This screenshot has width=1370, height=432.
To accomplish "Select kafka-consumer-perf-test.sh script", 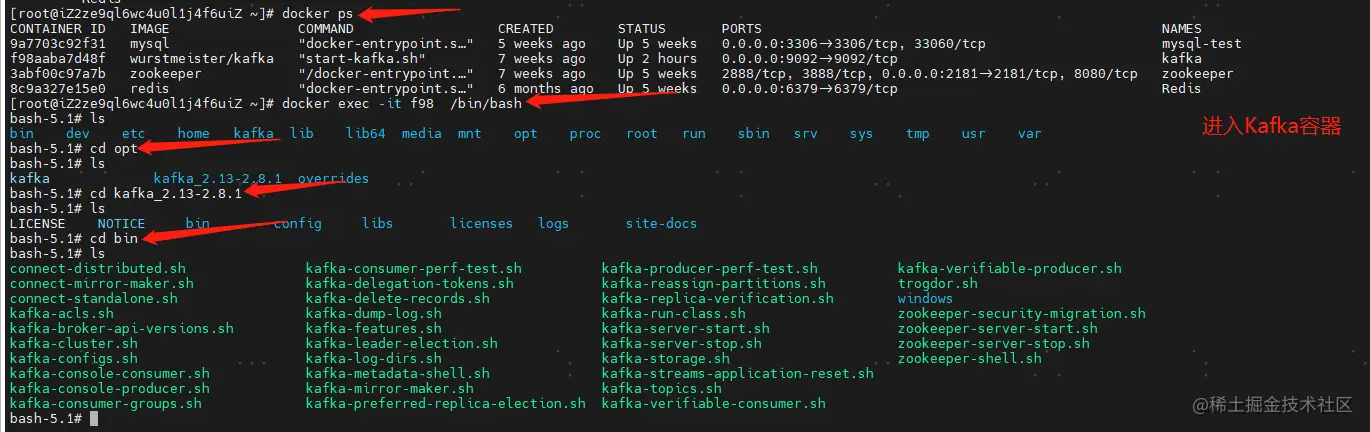I will coord(413,268).
